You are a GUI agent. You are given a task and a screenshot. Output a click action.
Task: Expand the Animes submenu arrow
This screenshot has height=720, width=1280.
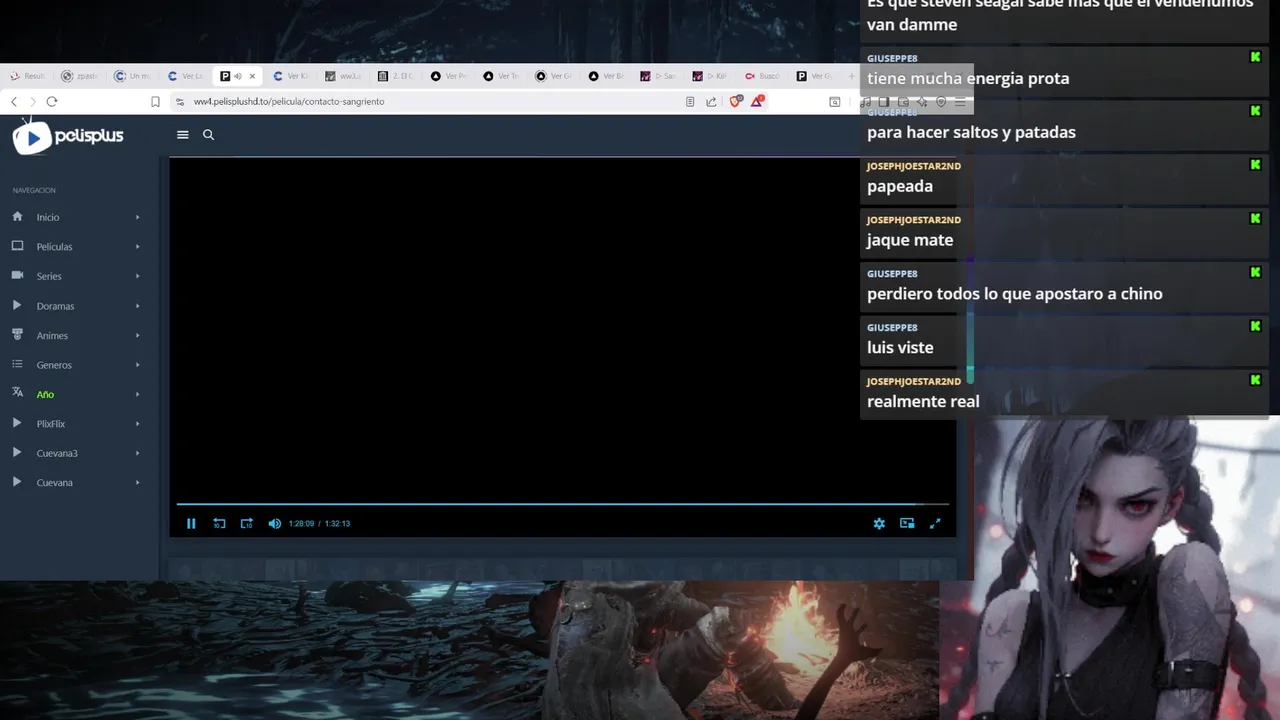click(138, 335)
